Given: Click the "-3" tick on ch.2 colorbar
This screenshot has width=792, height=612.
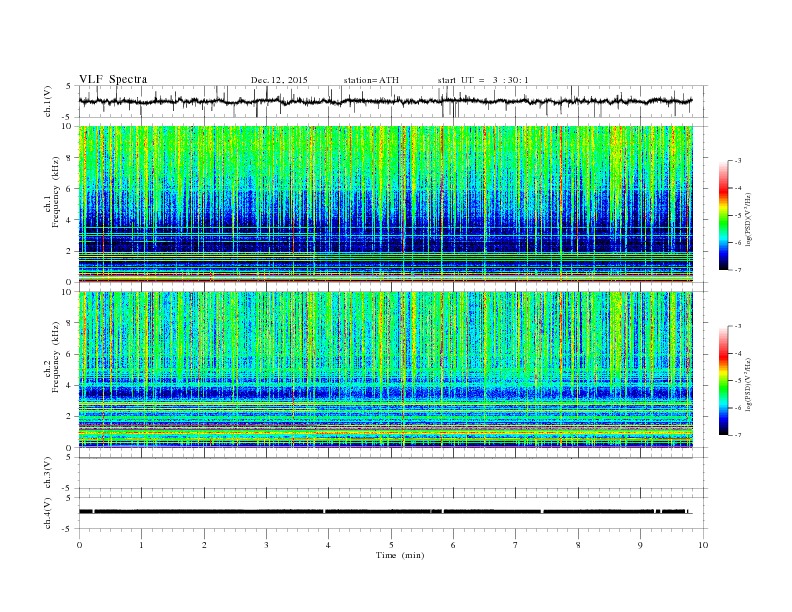Looking at the screenshot, I should (738, 326).
